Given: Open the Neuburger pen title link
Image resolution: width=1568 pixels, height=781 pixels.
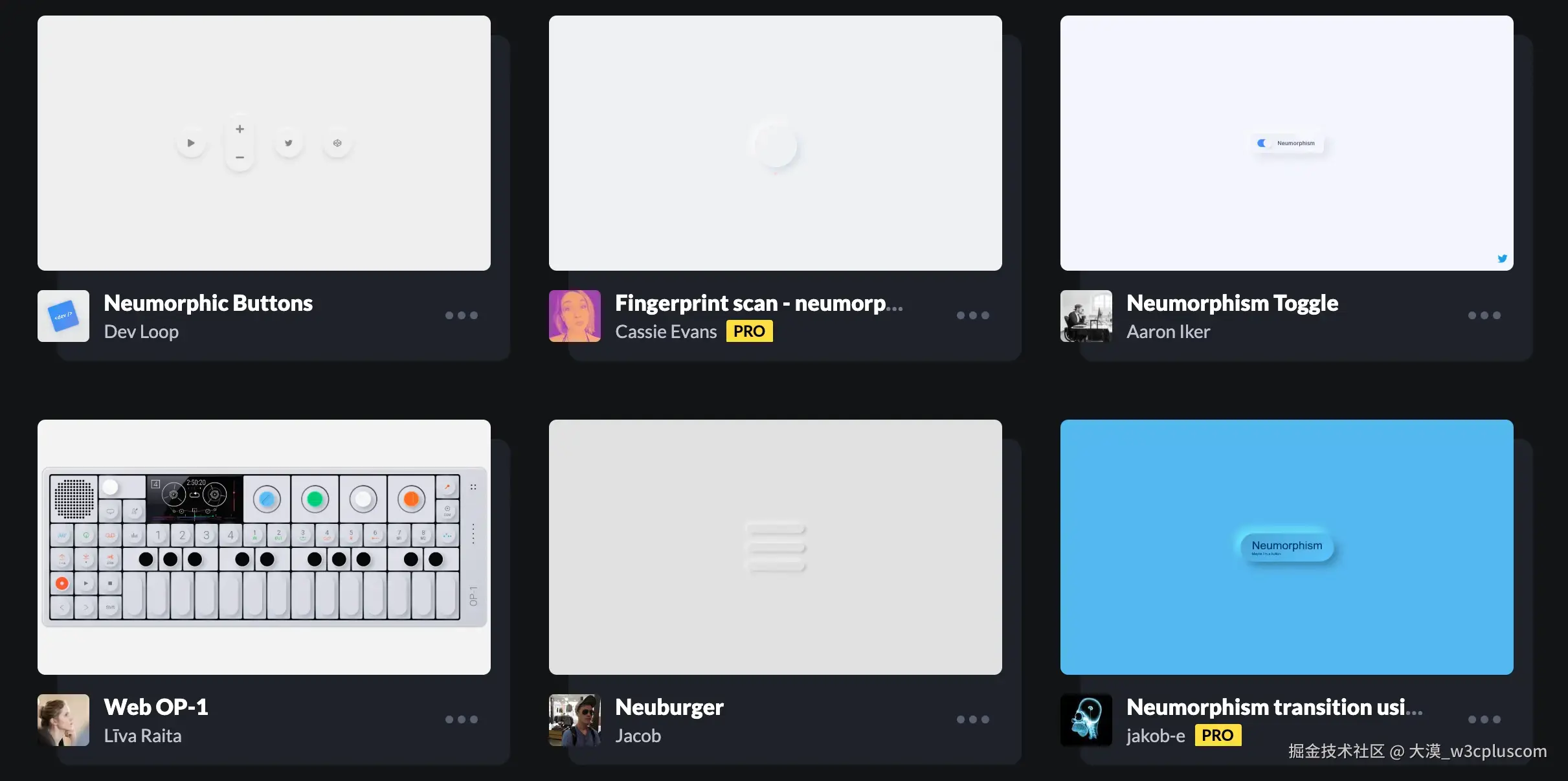Looking at the screenshot, I should coord(669,707).
